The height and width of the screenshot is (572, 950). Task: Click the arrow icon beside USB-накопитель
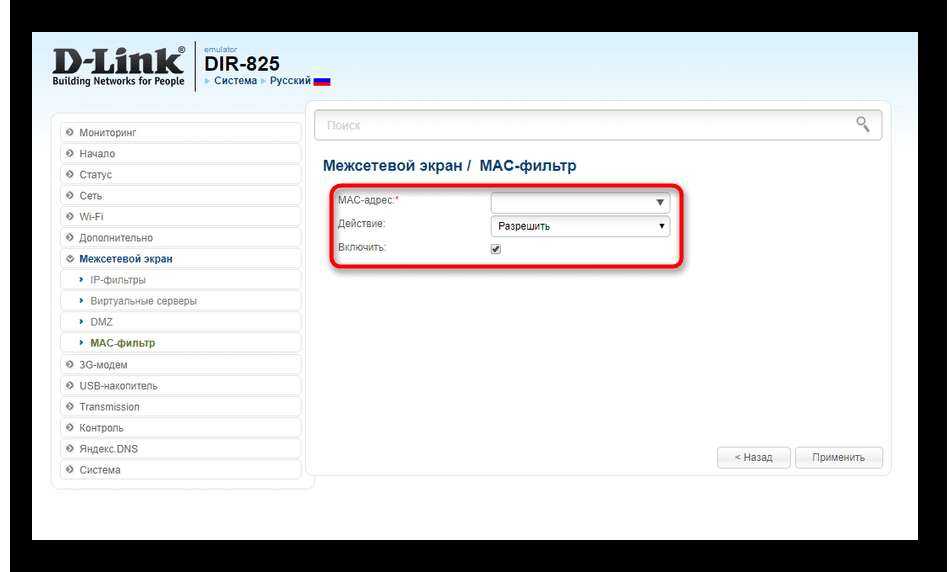coord(70,385)
